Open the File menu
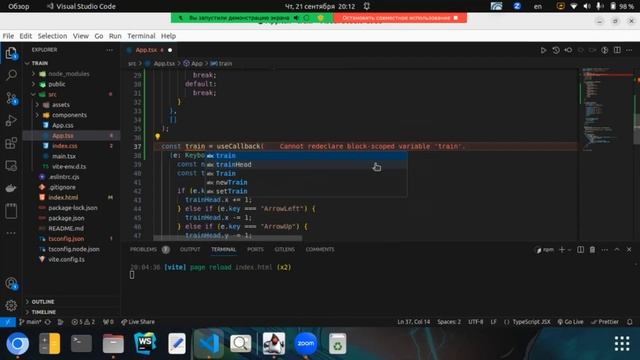 8,36
